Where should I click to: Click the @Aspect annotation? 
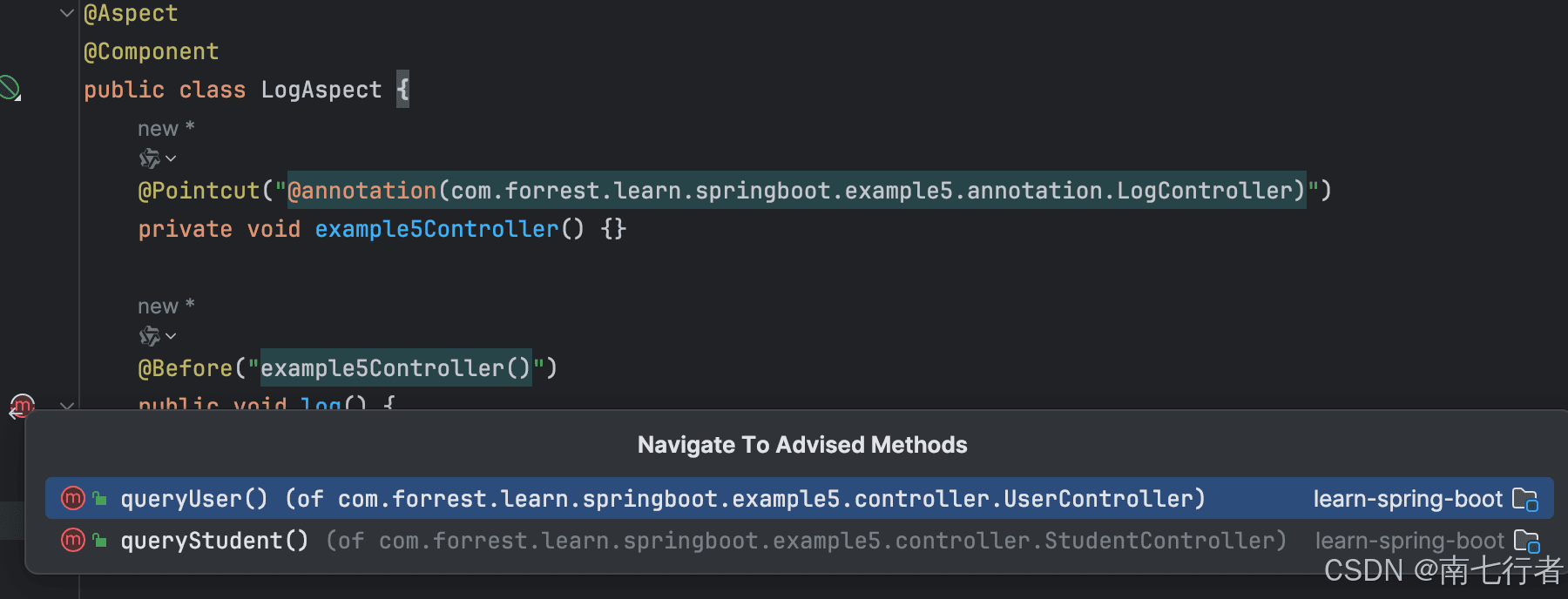point(131,13)
